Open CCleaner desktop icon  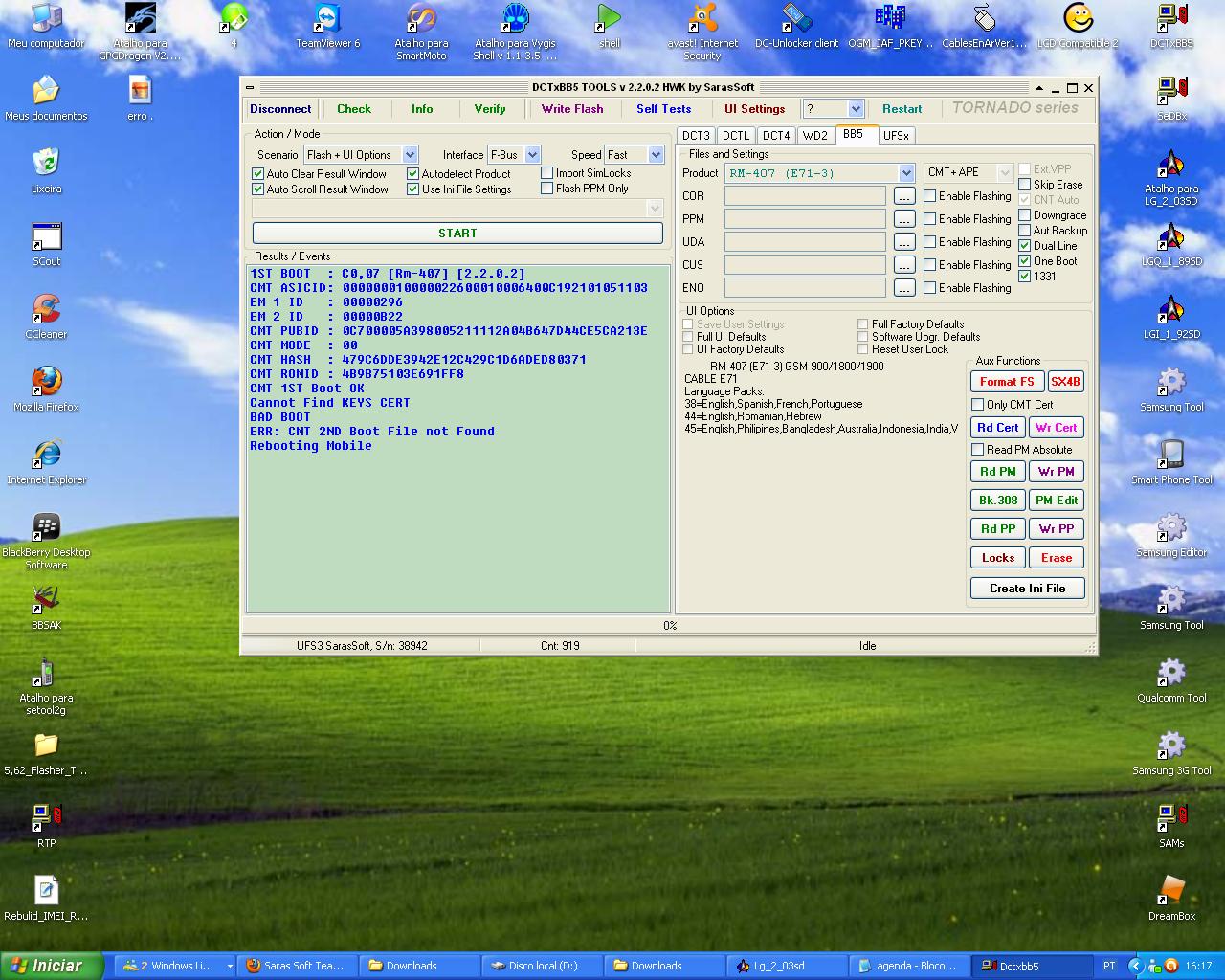[46, 317]
